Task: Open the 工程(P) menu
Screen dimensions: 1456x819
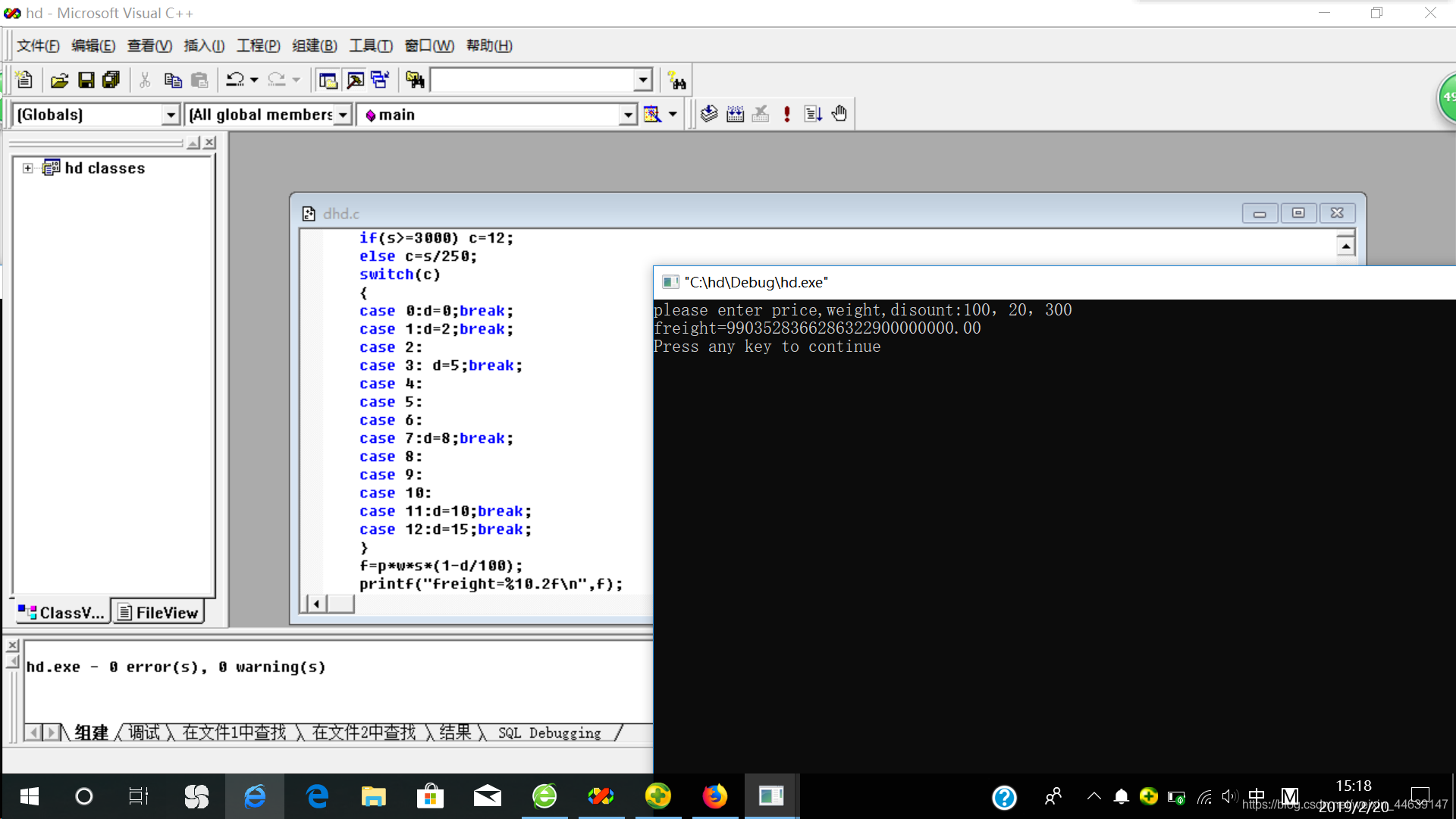Action: point(259,45)
